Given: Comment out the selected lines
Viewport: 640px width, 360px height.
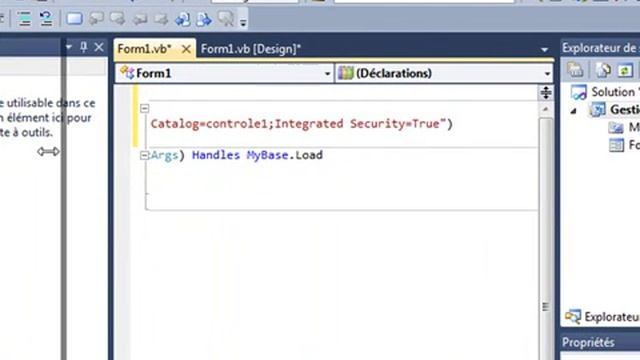Looking at the screenshot, I should point(24,18).
